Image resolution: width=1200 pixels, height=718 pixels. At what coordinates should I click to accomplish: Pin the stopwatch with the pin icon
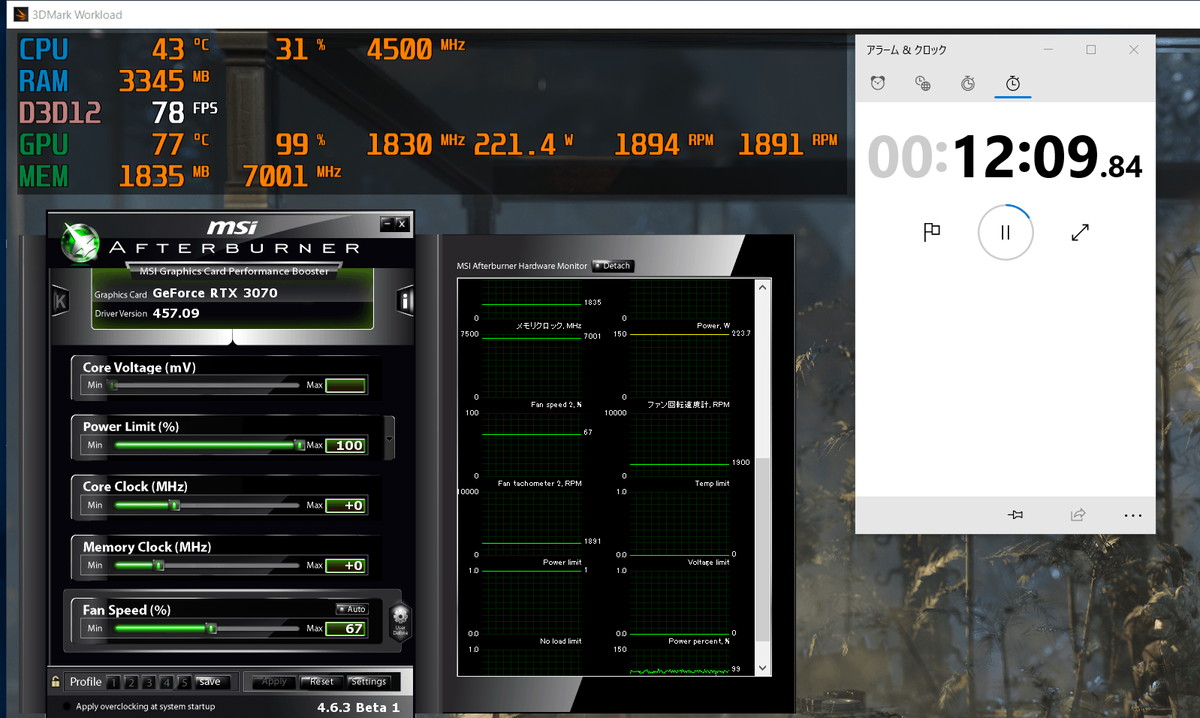(x=1016, y=515)
